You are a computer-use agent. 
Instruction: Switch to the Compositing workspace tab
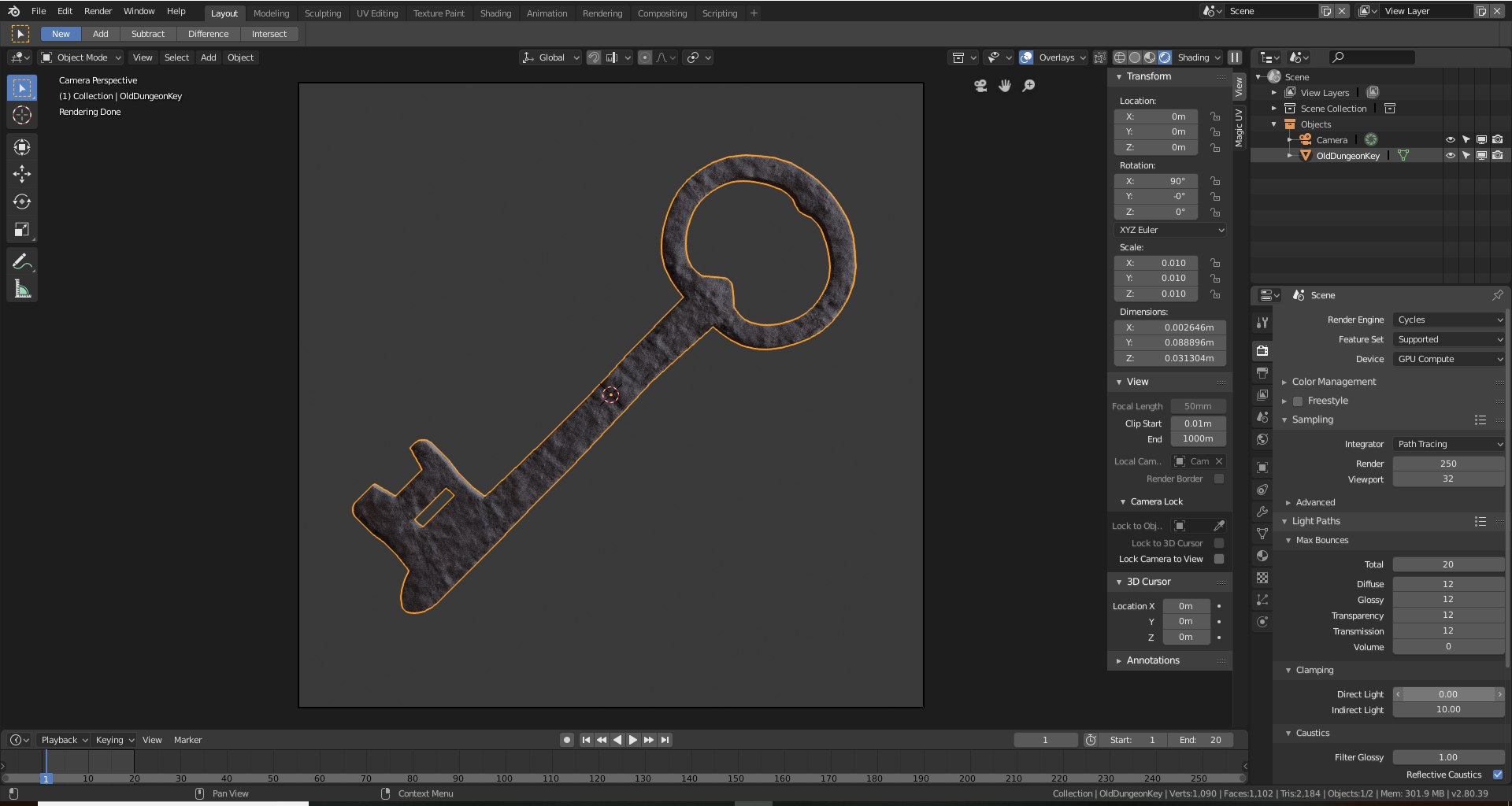click(661, 13)
